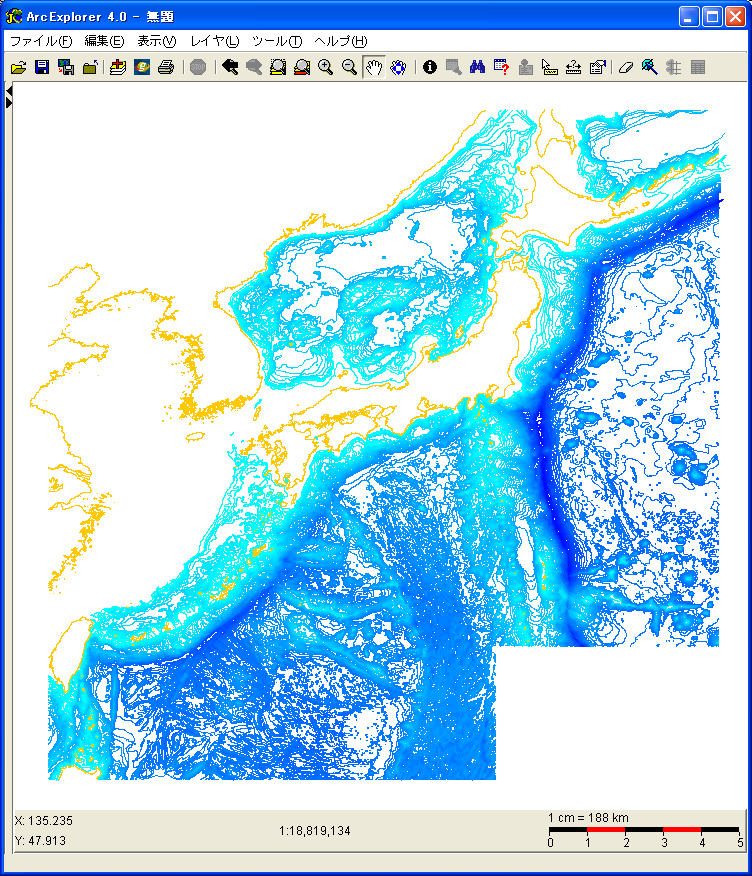
Task: Click the Save project disk icon
Action: 42,67
